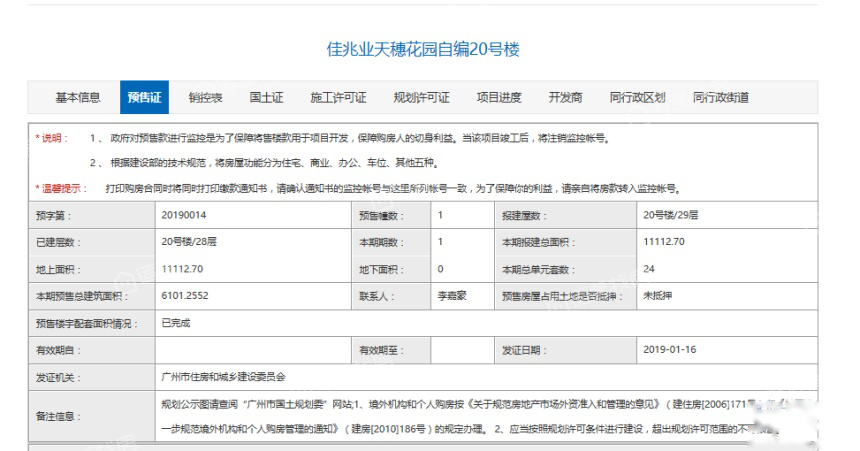Image resolution: width=860 pixels, height=451 pixels.
Task: Click the 报建屋数 label
Action: pos(524,216)
